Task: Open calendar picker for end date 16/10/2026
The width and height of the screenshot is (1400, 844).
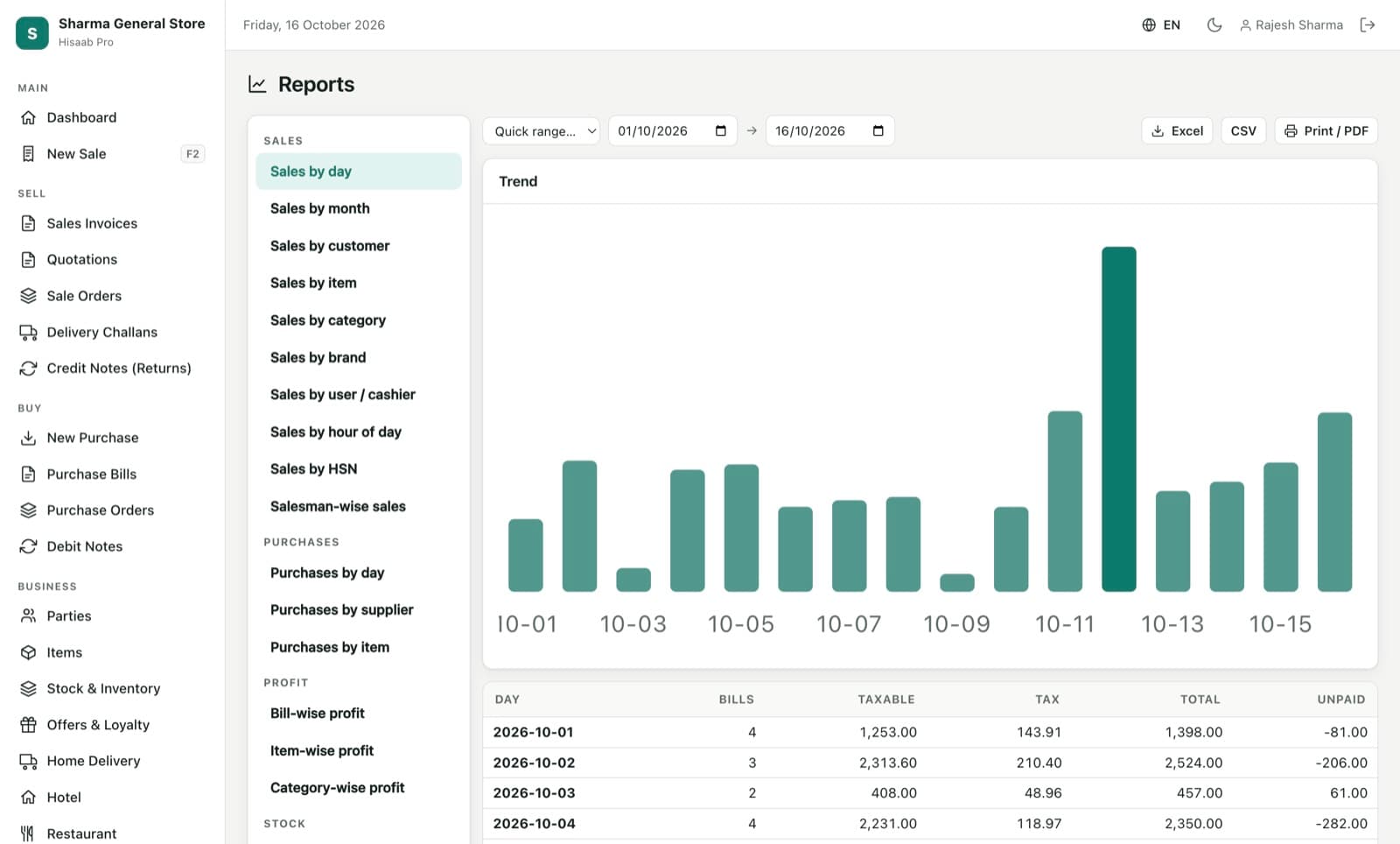Action: (x=878, y=130)
